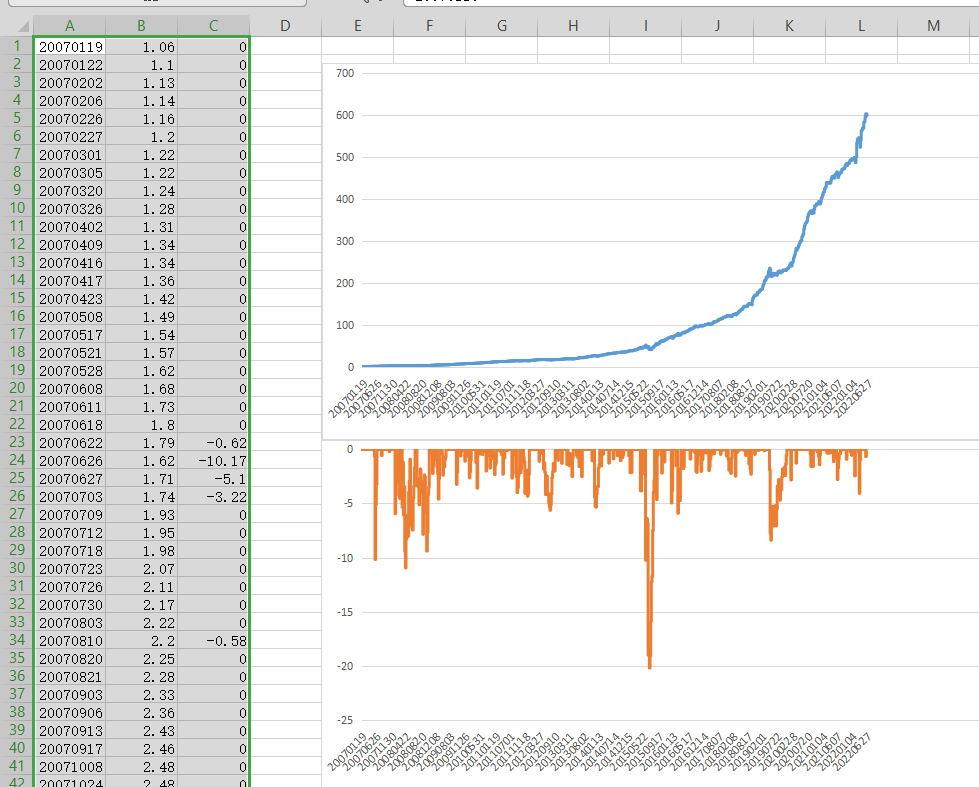Select column M header
979x787 pixels.
pyautogui.click(x=933, y=25)
